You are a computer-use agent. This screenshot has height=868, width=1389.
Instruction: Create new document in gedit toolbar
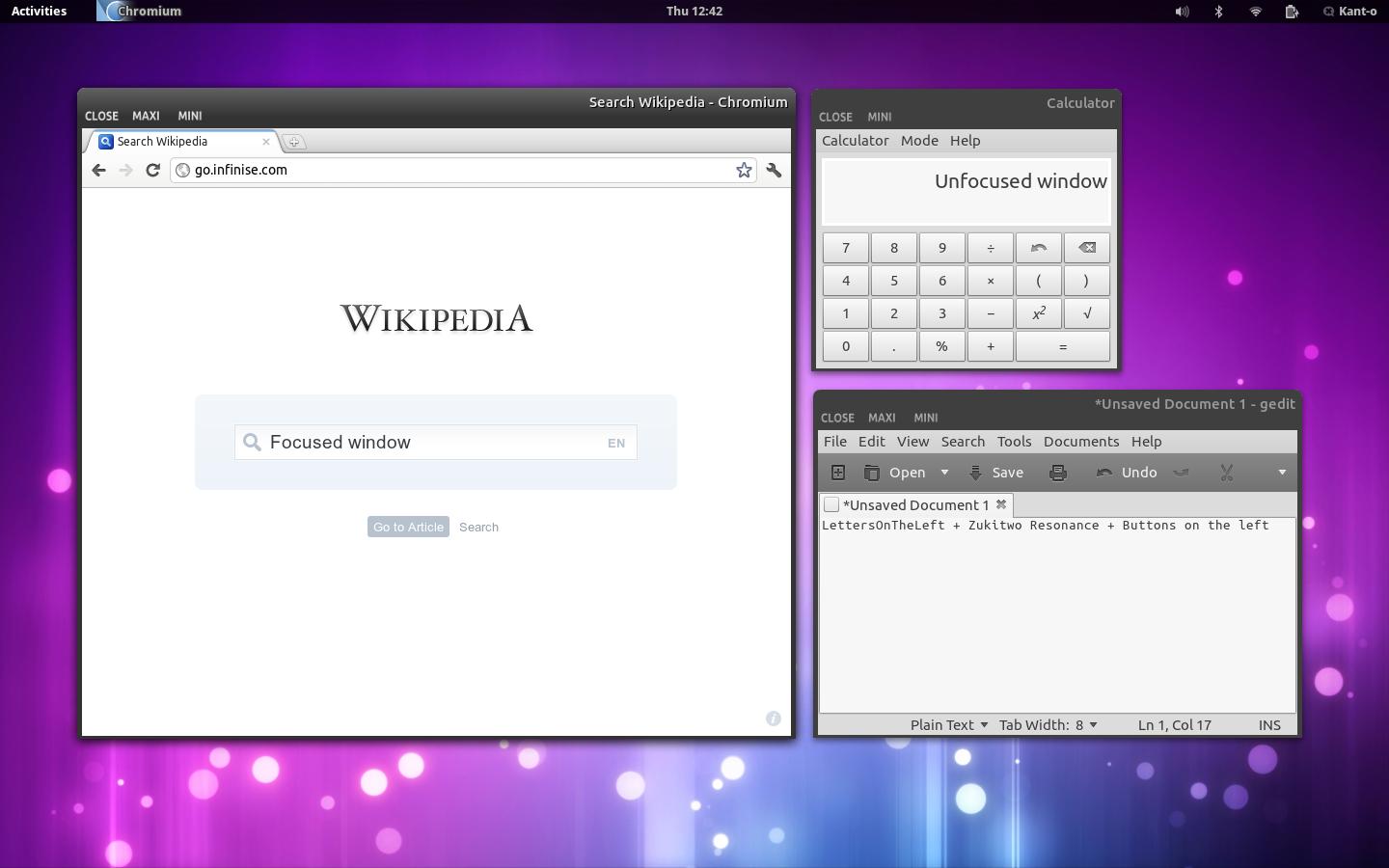(838, 473)
